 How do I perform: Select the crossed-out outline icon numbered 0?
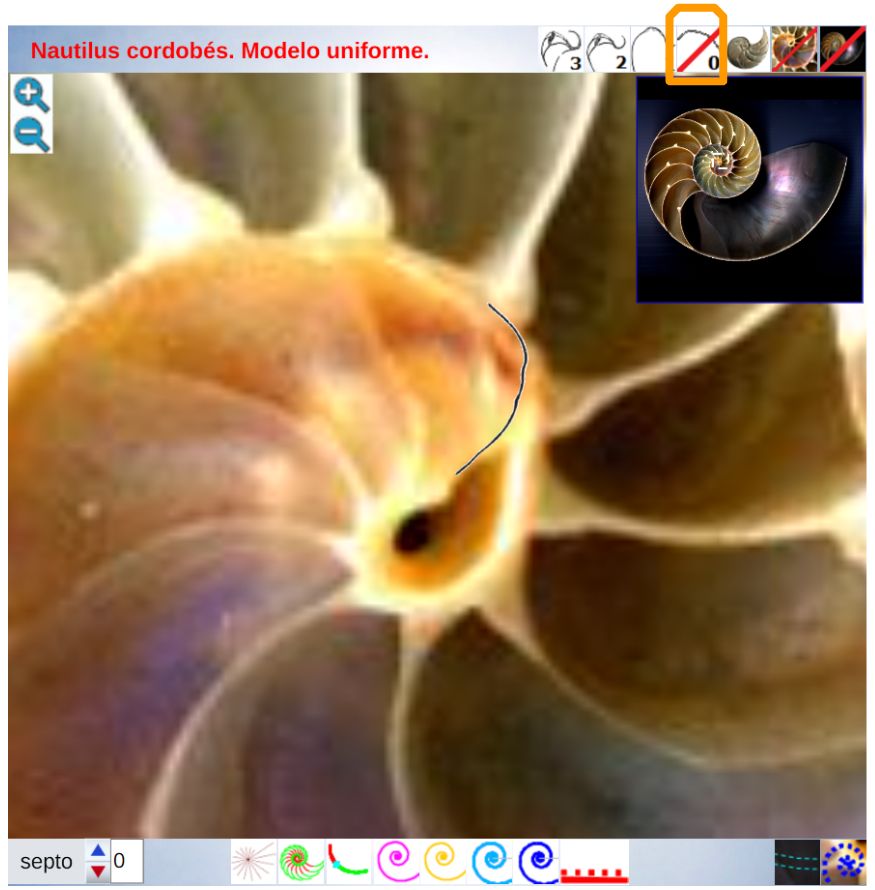[x=698, y=50]
